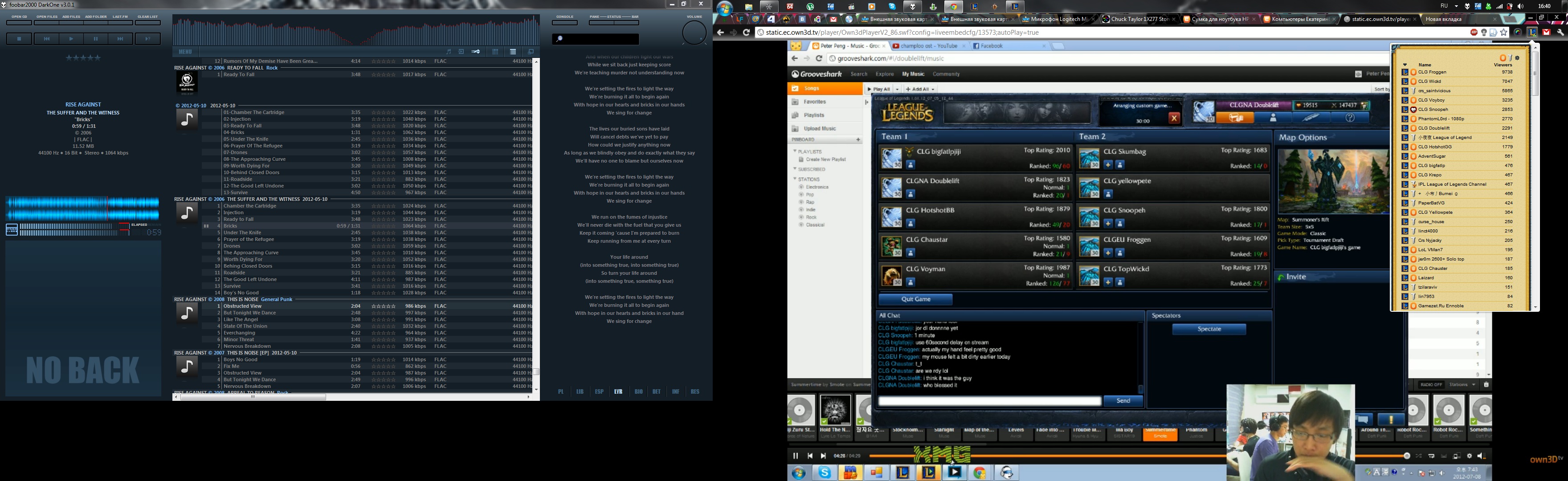
Task: Click the AdBlock (ABP) extension icon
Action: point(1474,32)
